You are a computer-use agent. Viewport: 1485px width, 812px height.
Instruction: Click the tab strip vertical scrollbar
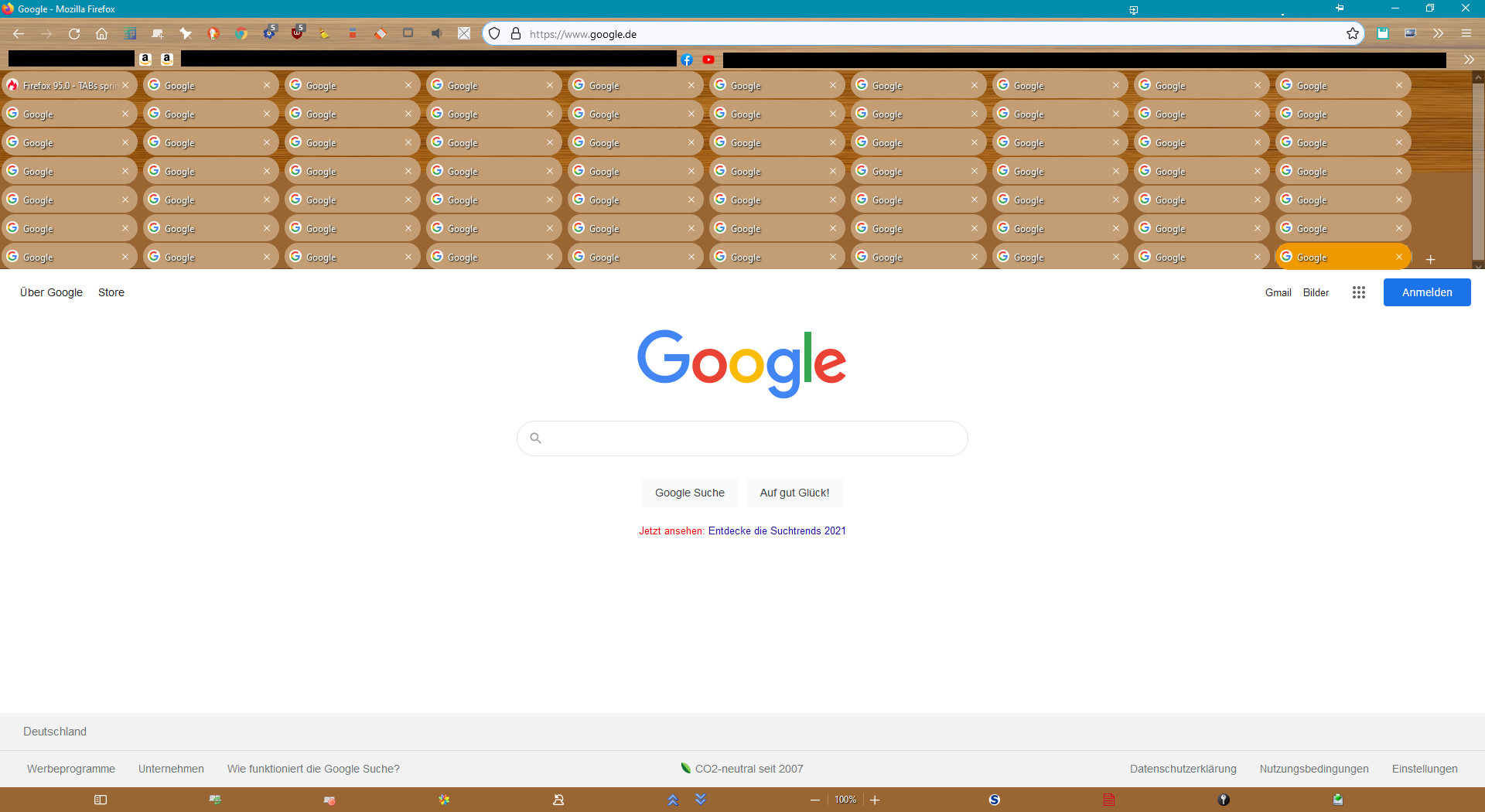click(1478, 170)
